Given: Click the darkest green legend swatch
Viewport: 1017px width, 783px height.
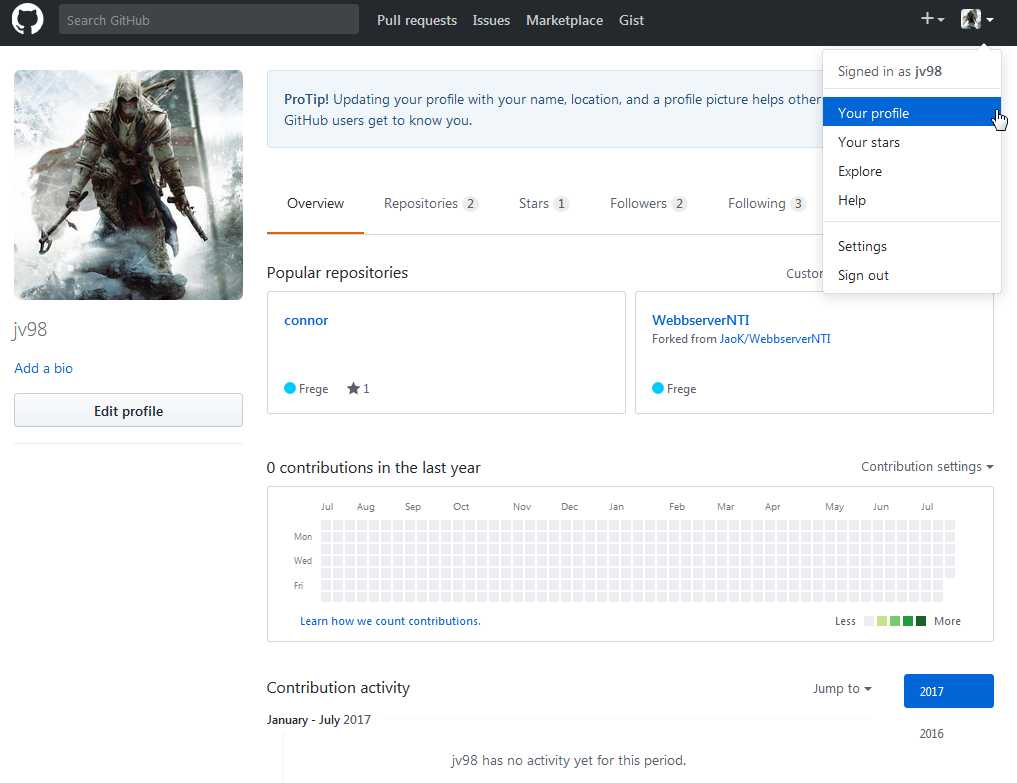Looking at the screenshot, I should (x=921, y=621).
